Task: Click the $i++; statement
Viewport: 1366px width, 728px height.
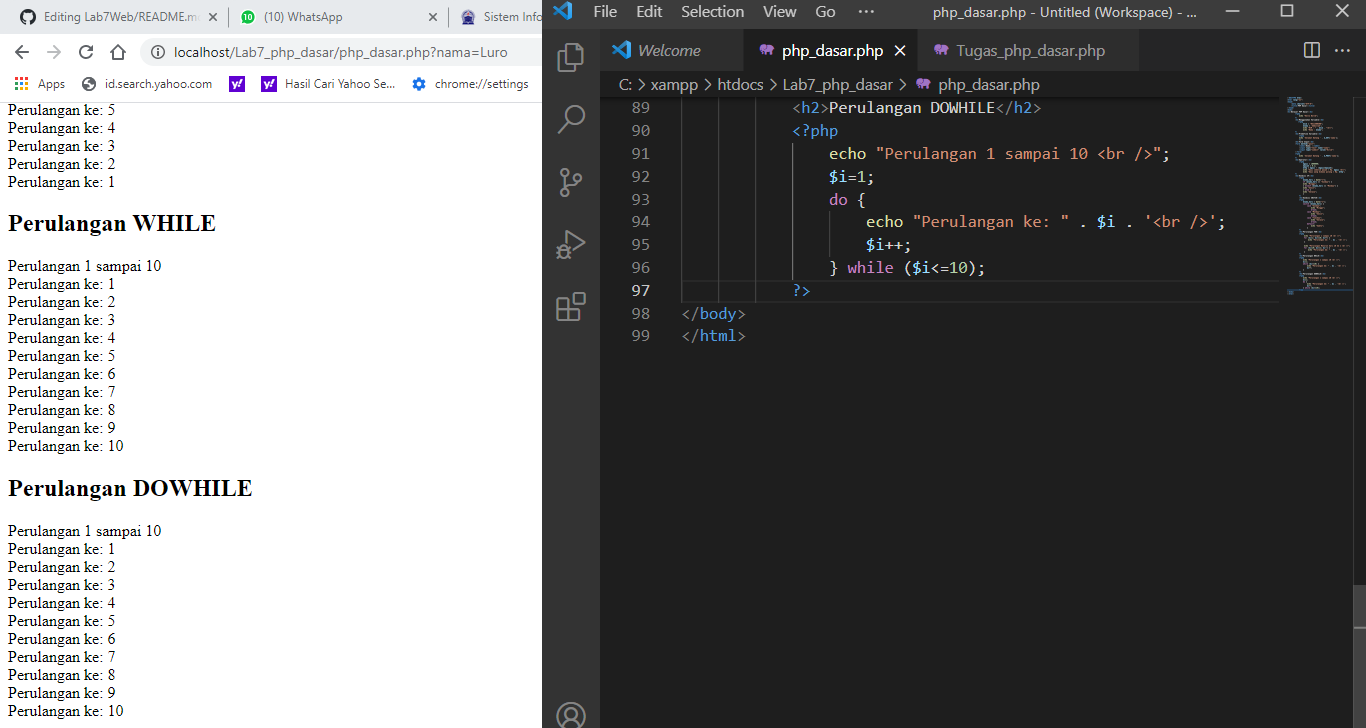Action: click(889, 245)
